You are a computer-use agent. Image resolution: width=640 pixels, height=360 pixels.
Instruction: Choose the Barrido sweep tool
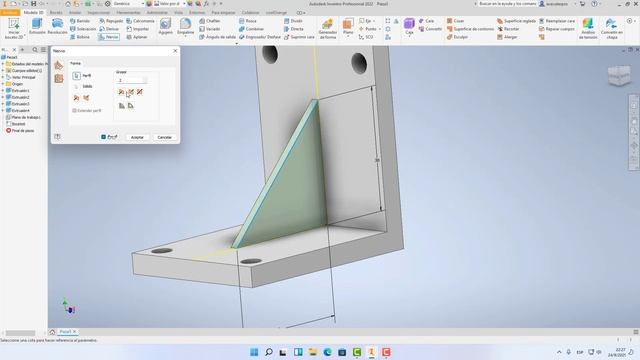coord(80,21)
